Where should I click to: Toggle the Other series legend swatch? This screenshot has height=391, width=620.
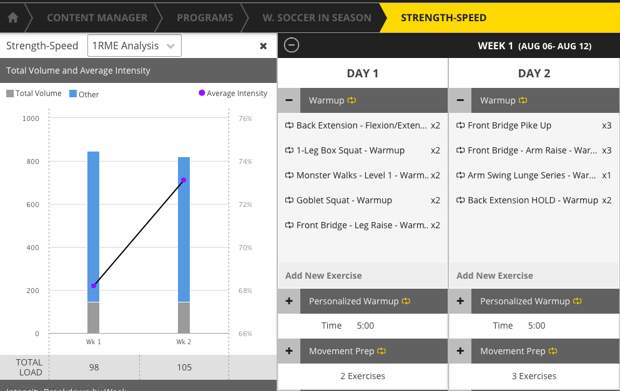(x=73, y=94)
